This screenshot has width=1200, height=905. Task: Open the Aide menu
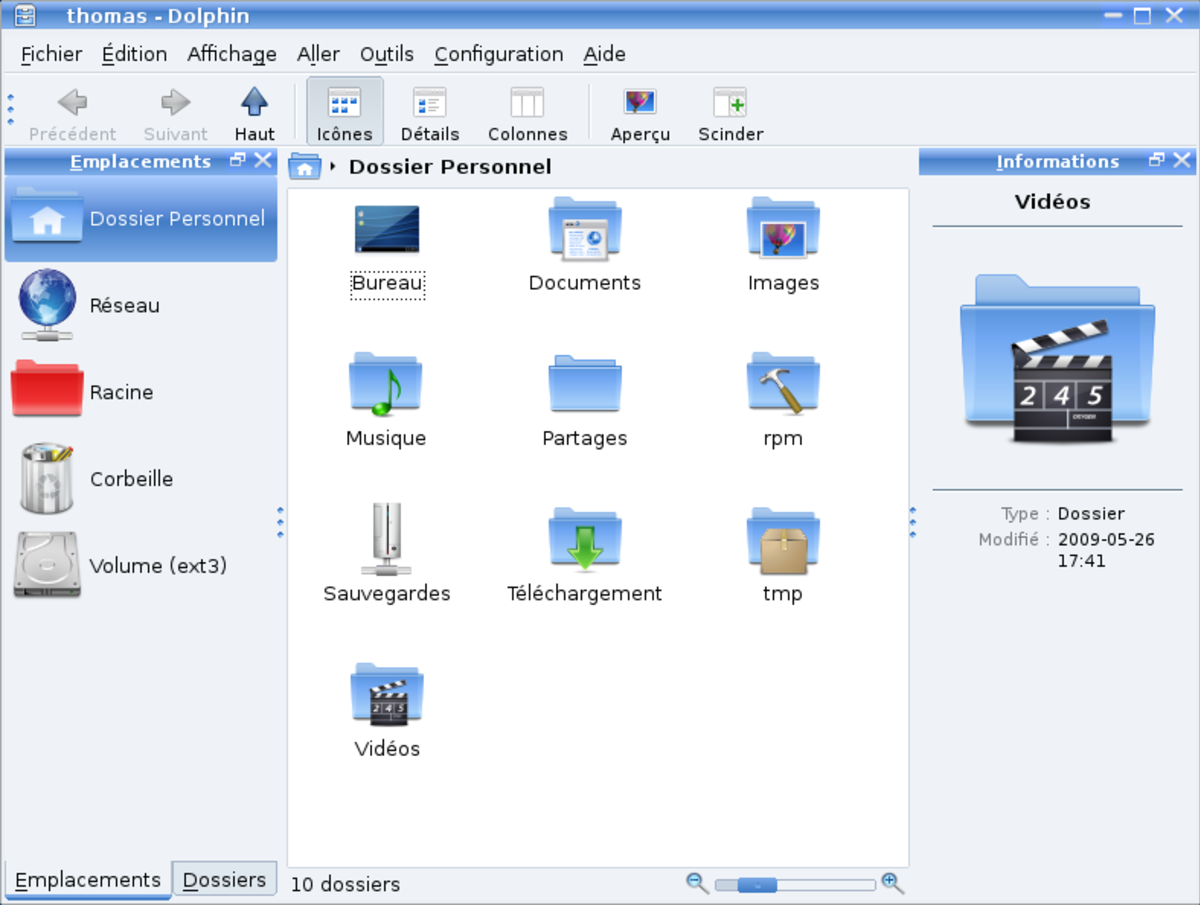[605, 54]
